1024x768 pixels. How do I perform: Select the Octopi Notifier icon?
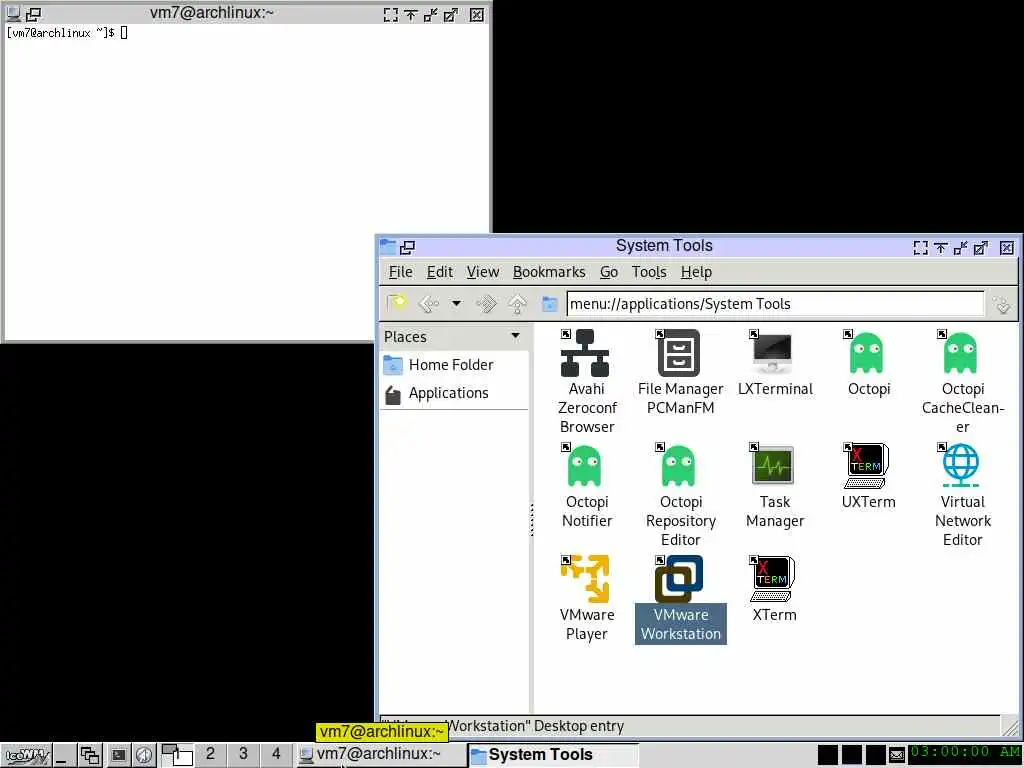(585, 466)
